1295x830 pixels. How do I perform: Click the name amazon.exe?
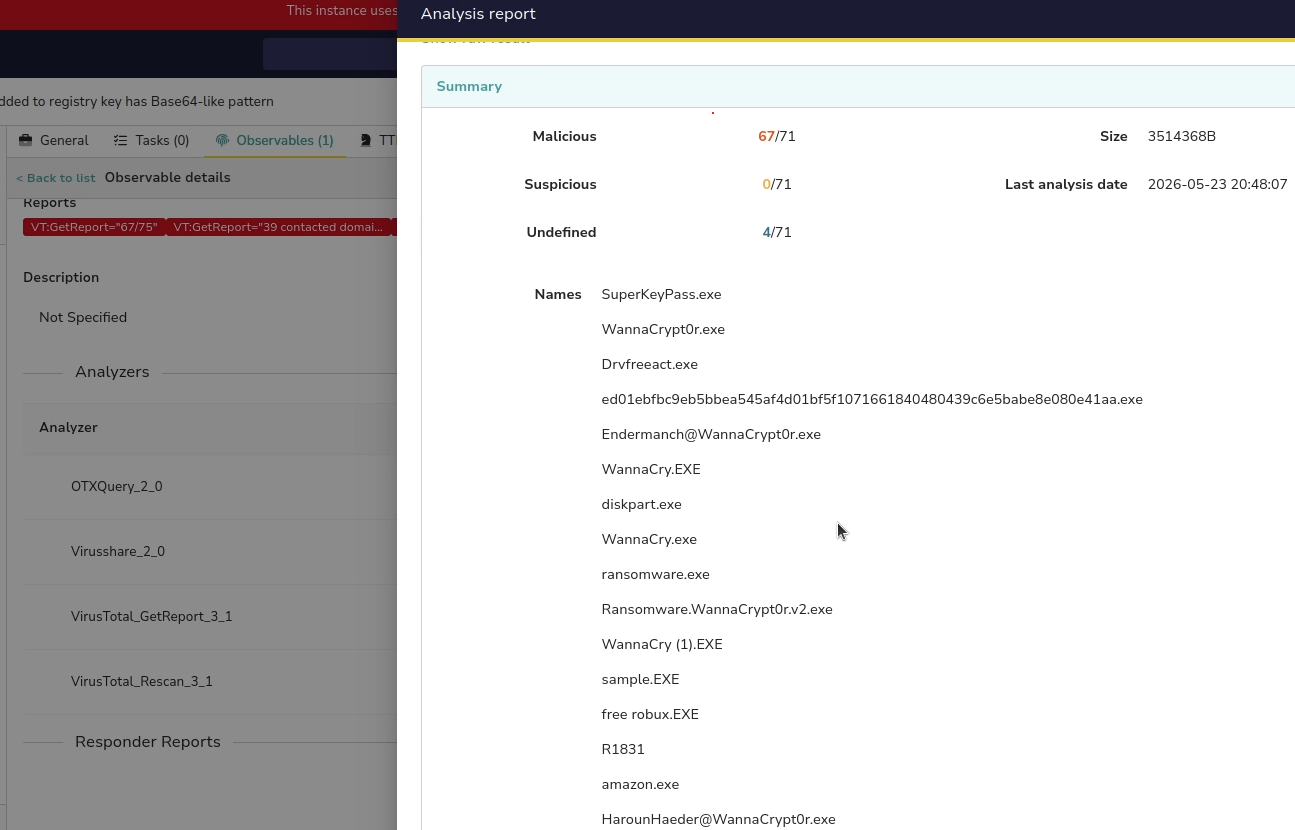[x=640, y=784]
